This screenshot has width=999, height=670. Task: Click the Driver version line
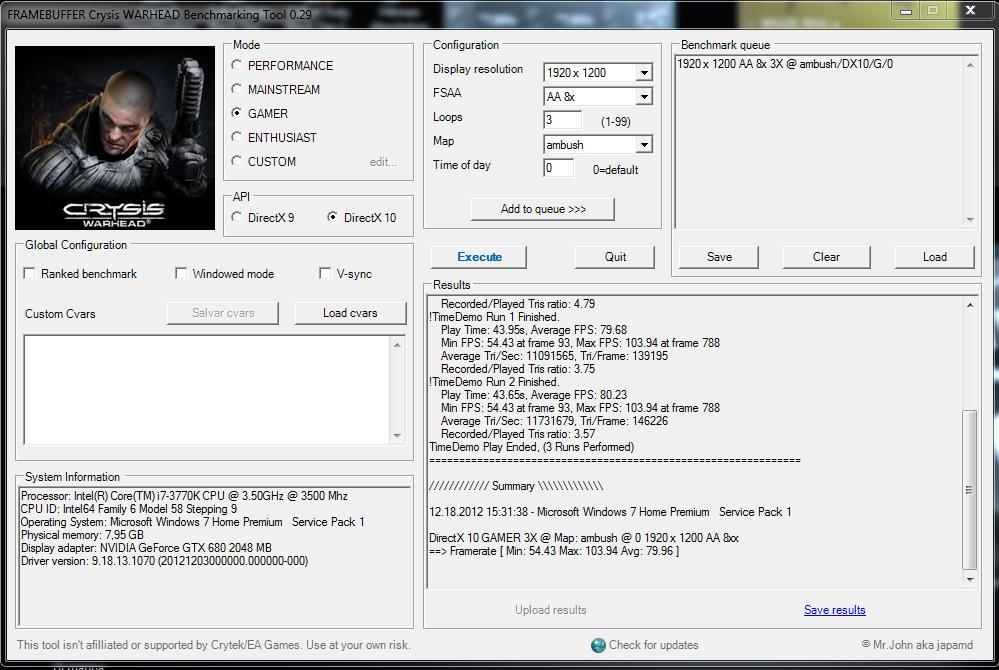point(164,561)
